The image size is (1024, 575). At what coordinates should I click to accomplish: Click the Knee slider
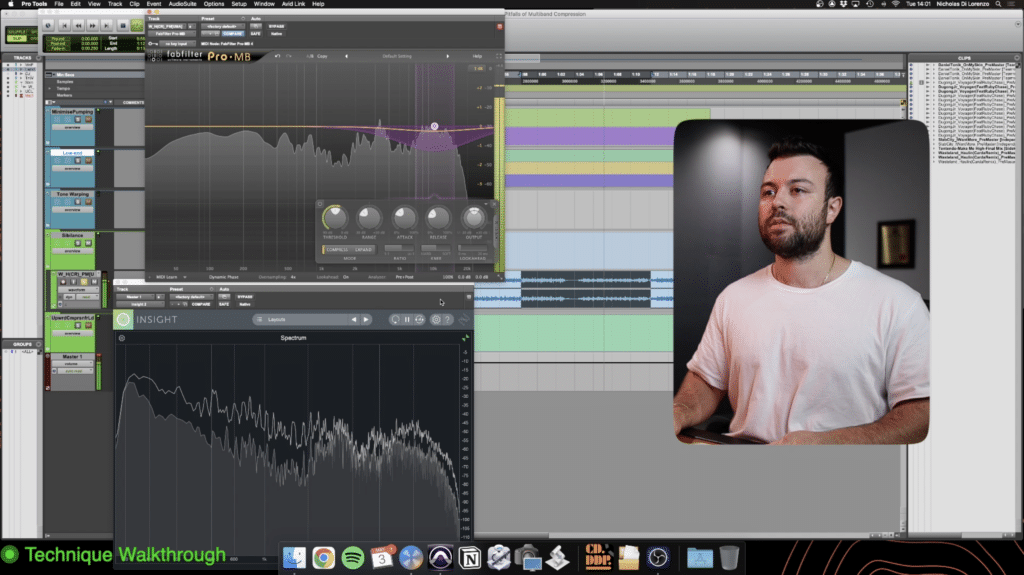pos(436,248)
